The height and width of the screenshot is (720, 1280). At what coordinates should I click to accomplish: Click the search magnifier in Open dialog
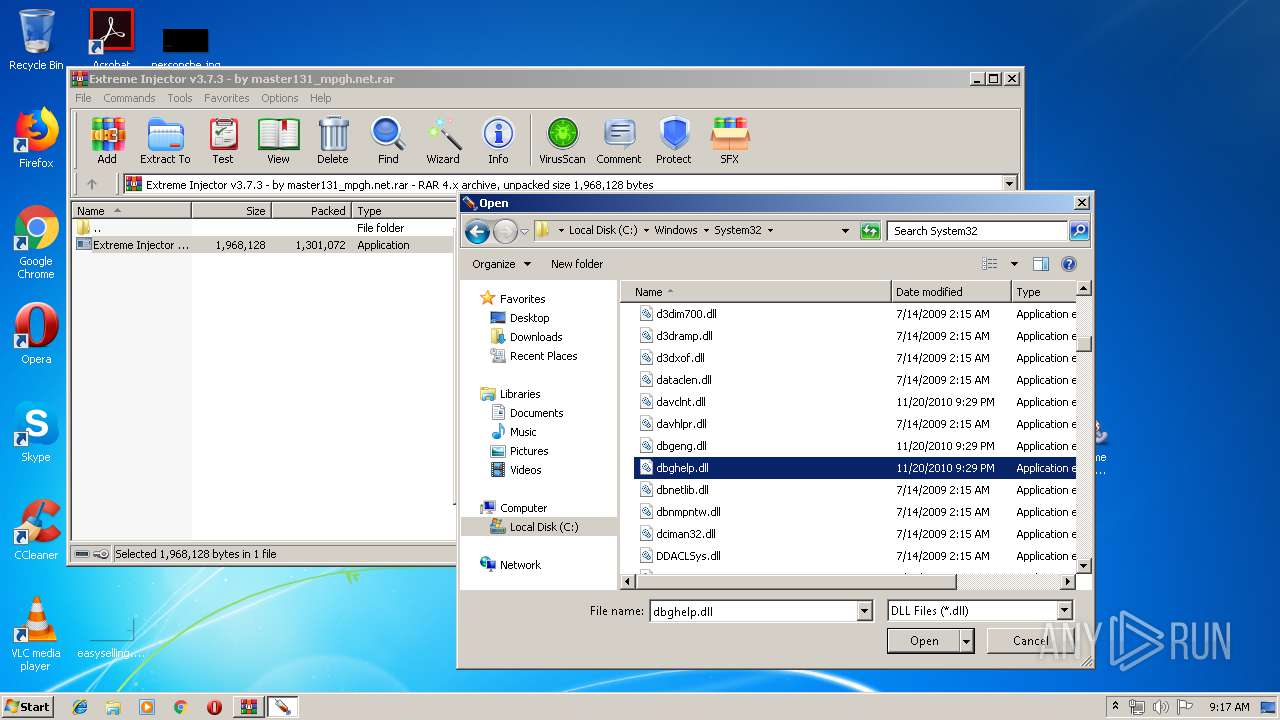pos(1078,230)
